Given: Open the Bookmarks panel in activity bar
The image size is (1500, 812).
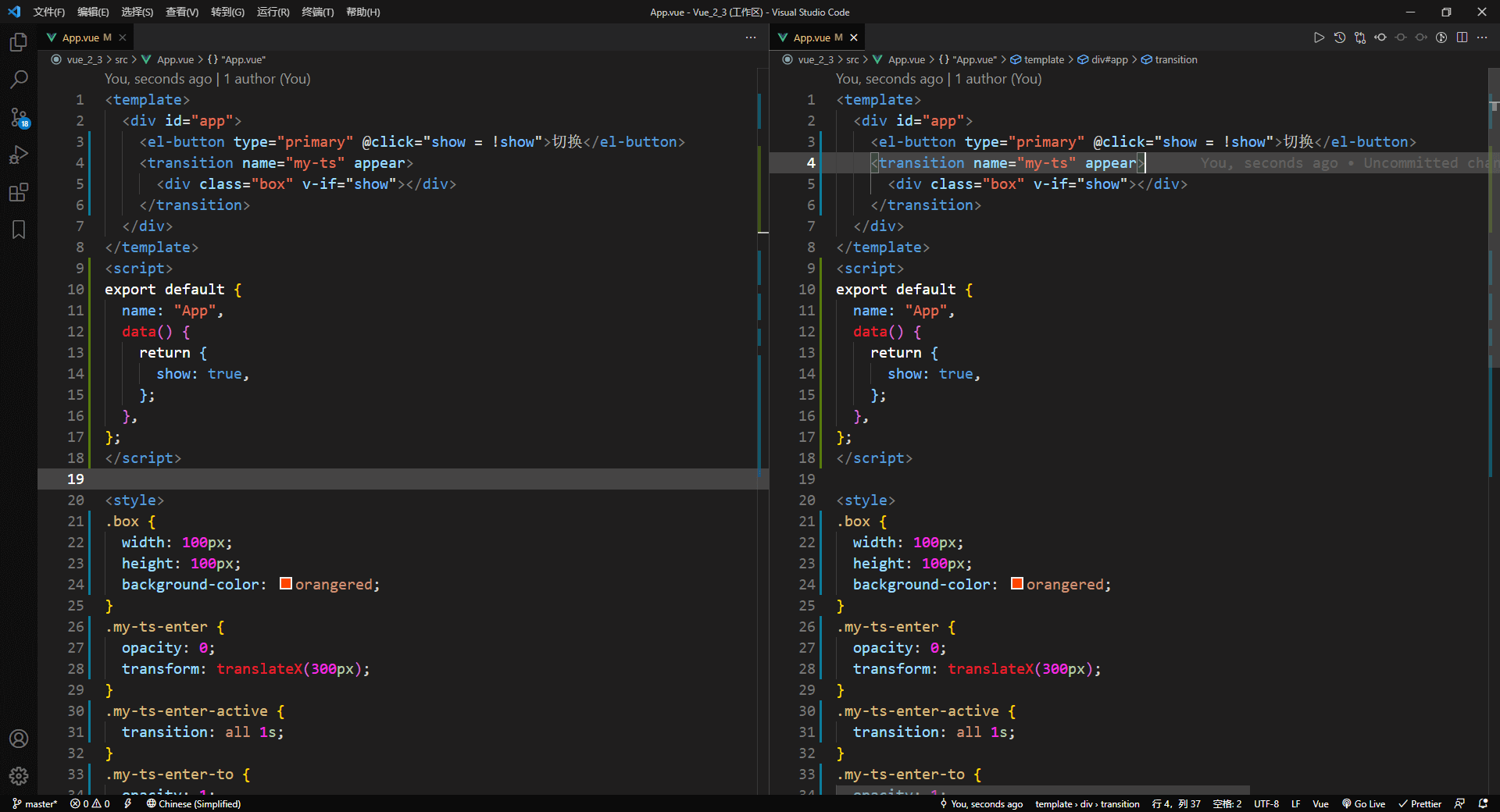Looking at the screenshot, I should pos(19,230).
